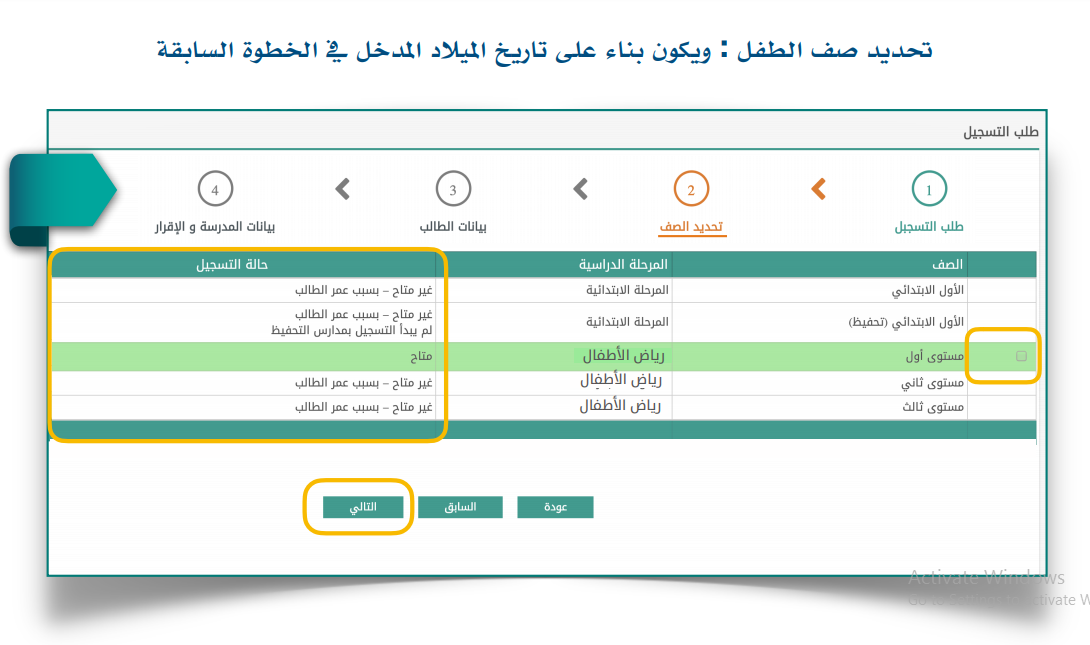This screenshot has width=1090, height=645.
Task: Open the بيانات المدرسة و الإقرار step label
Action: pyautogui.click(x=215, y=227)
